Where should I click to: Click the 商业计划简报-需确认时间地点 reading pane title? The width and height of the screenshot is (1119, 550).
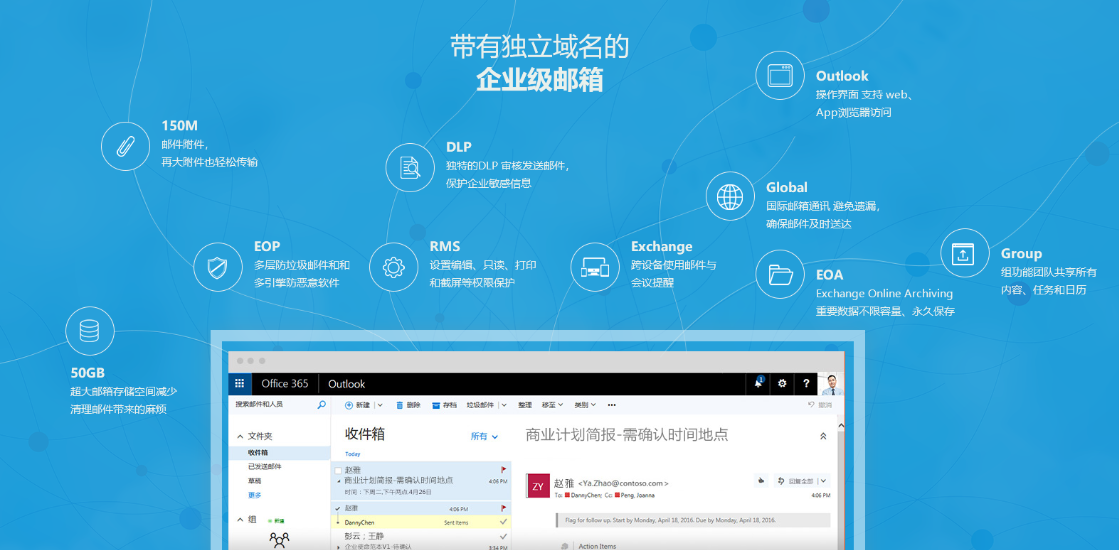click(x=627, y=434)
